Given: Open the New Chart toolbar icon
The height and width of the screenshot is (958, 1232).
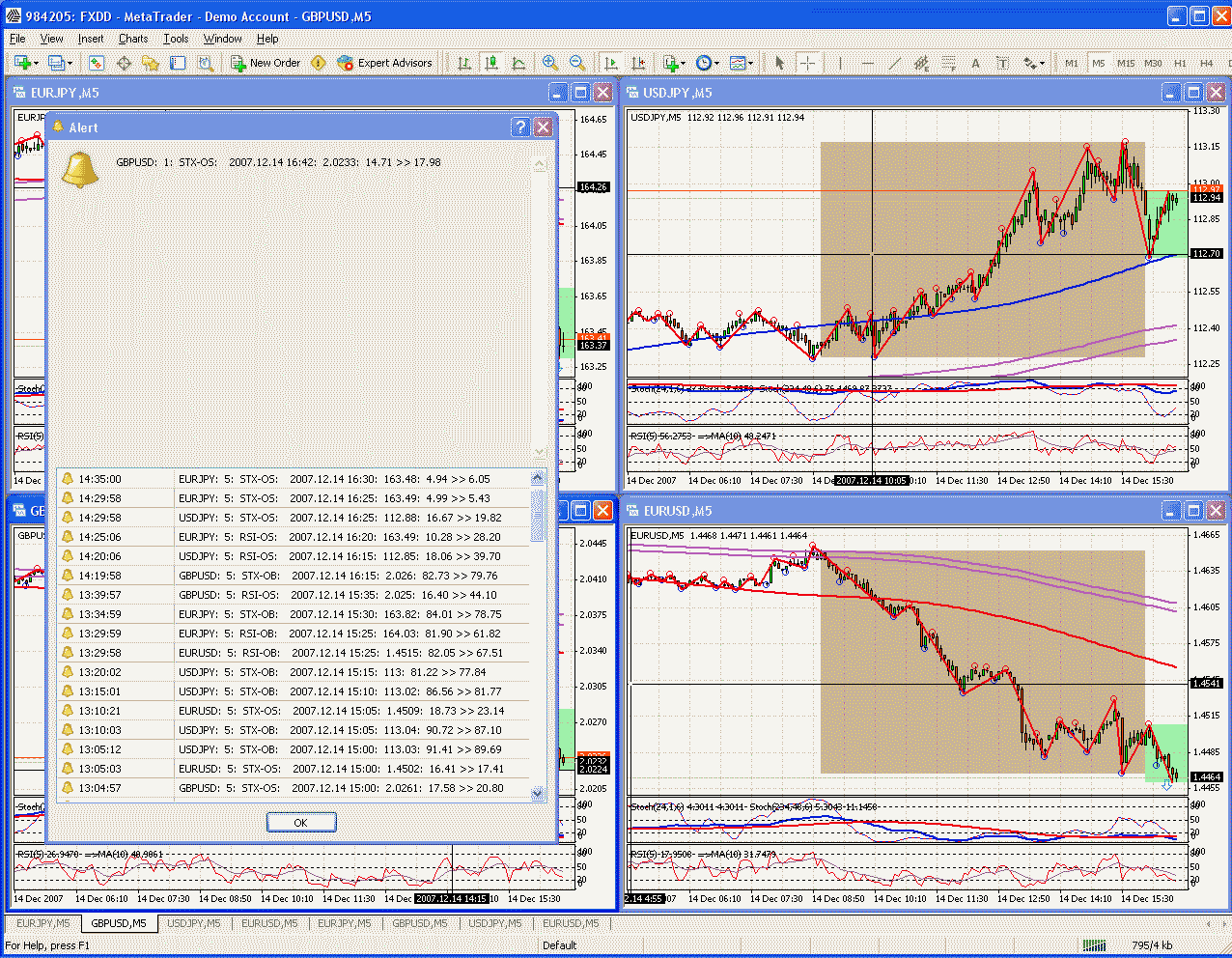Looking at the screenshot, I should coord(21,63).
